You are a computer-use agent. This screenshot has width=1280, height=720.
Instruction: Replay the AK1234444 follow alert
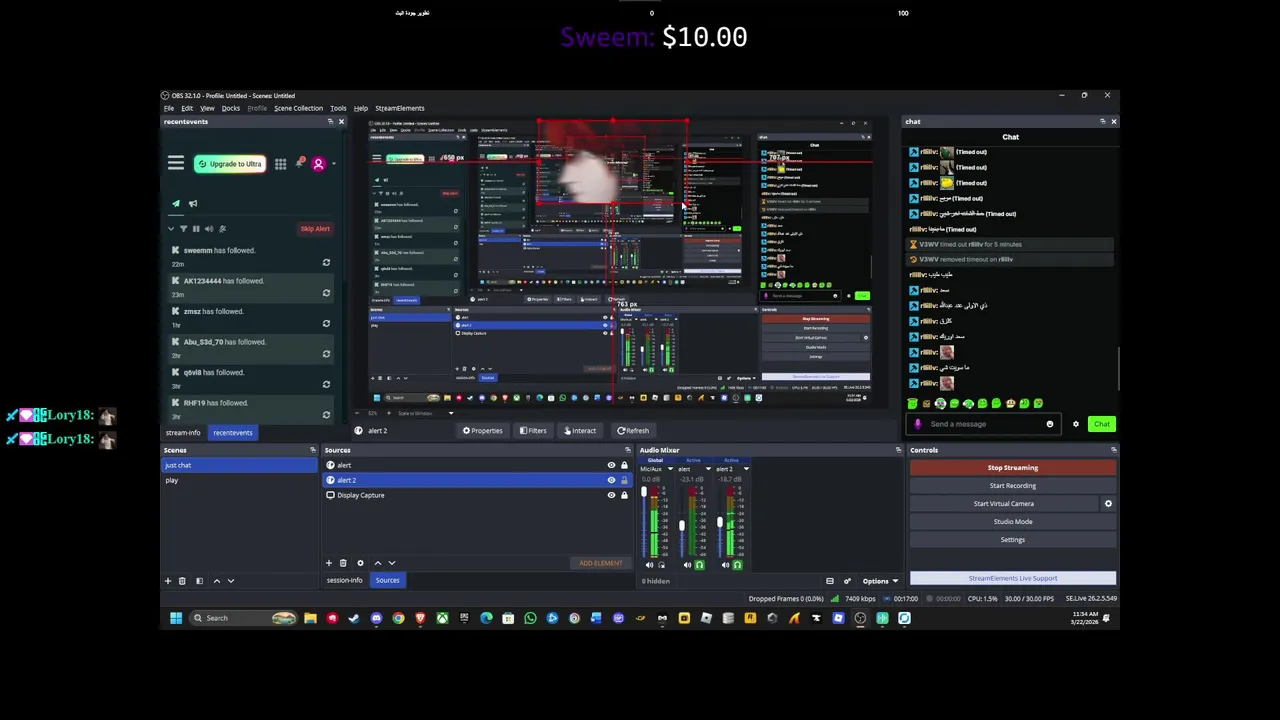(x=326, y=293)
